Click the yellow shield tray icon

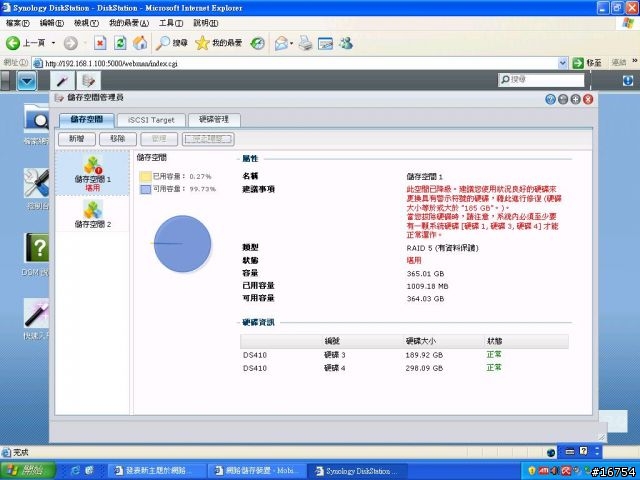click(x=532, y=471)
